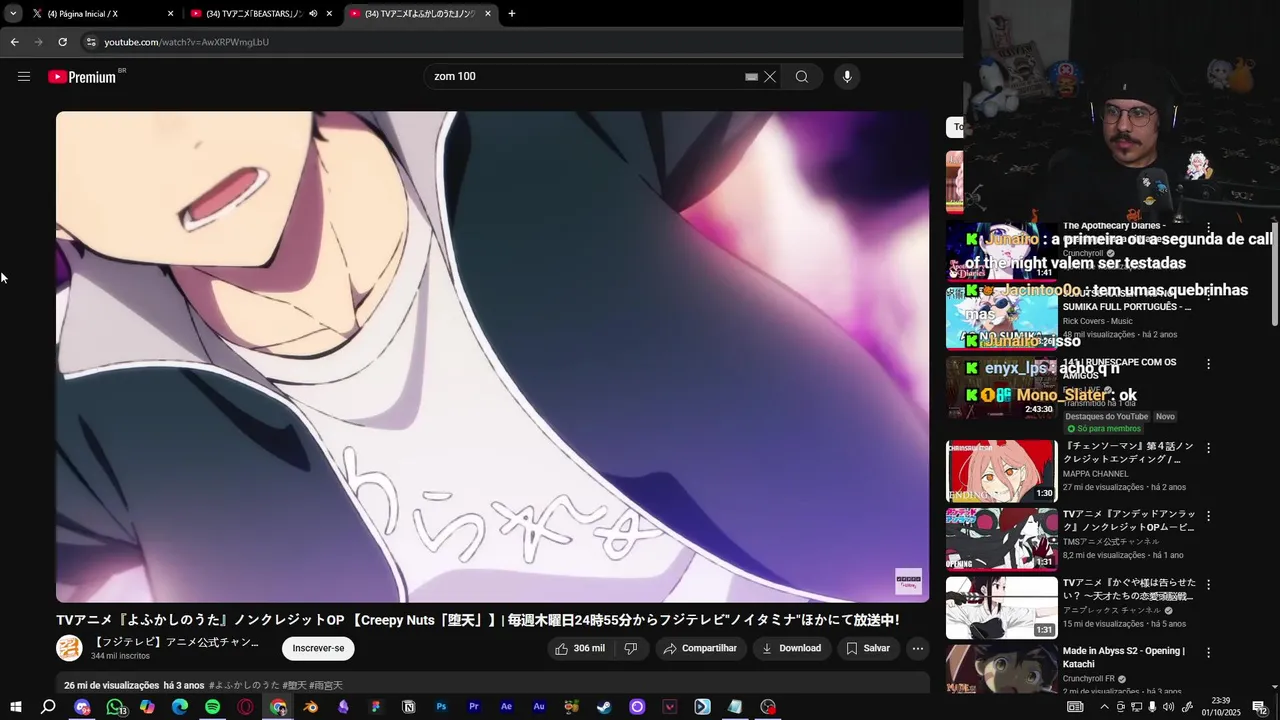Viewport: 1280px width, 720px height.
Task: Open options for Chainsaw Man ending video
Action: pyautogui.click(x=1208, y=448)
